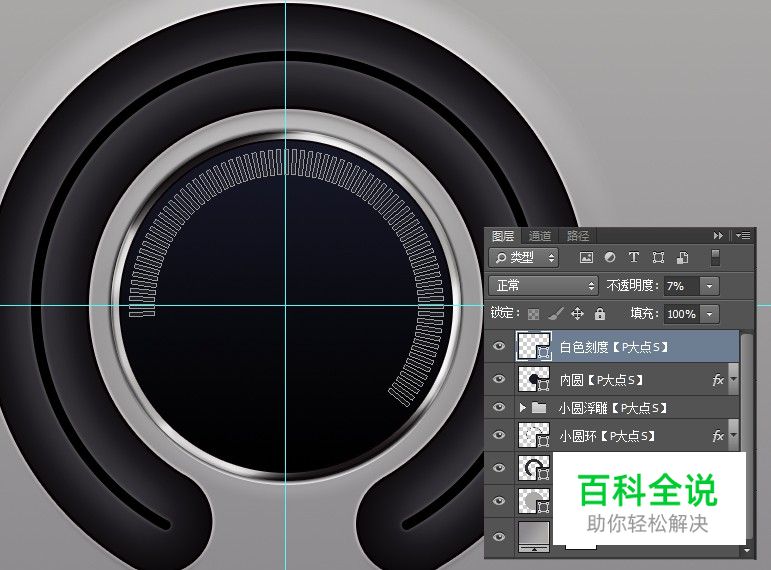
Task: Enable lock position icon
Action: coord(577,314)
